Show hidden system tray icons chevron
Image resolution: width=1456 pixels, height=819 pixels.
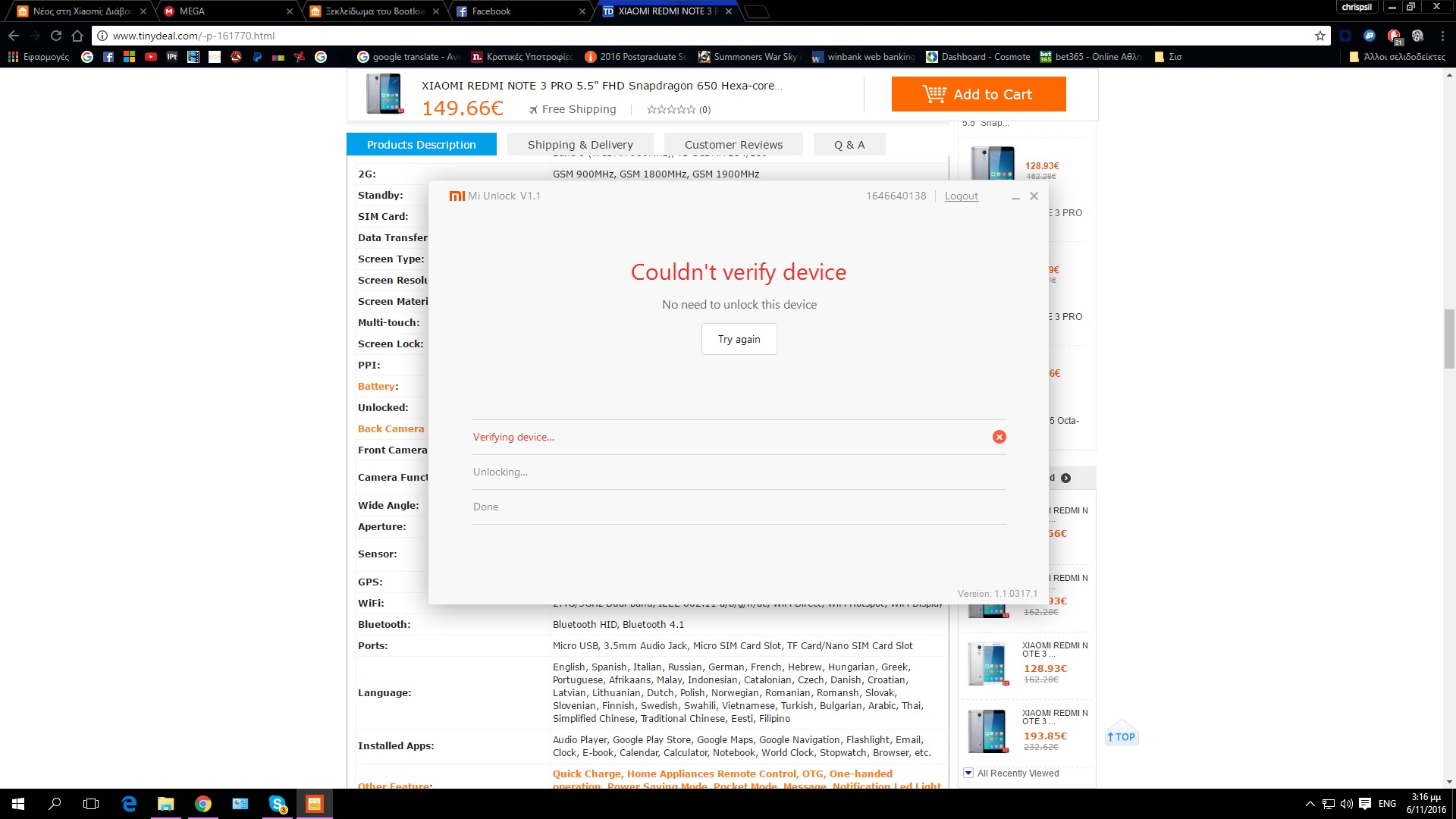(1310, 804)
